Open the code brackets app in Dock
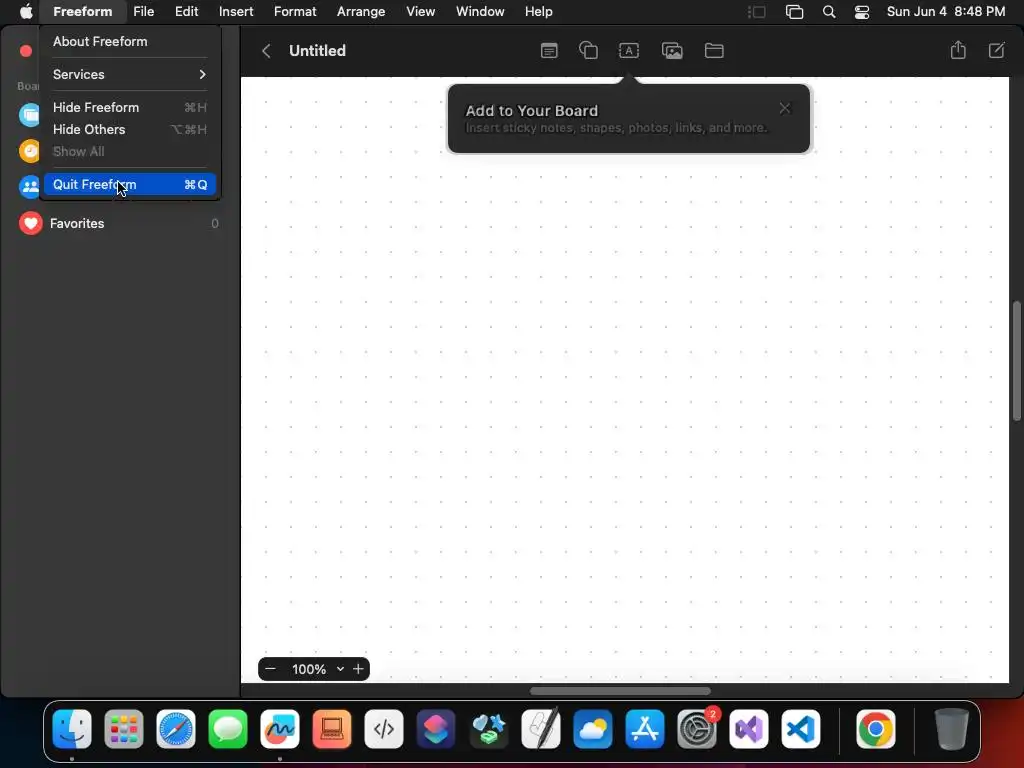 383,729
